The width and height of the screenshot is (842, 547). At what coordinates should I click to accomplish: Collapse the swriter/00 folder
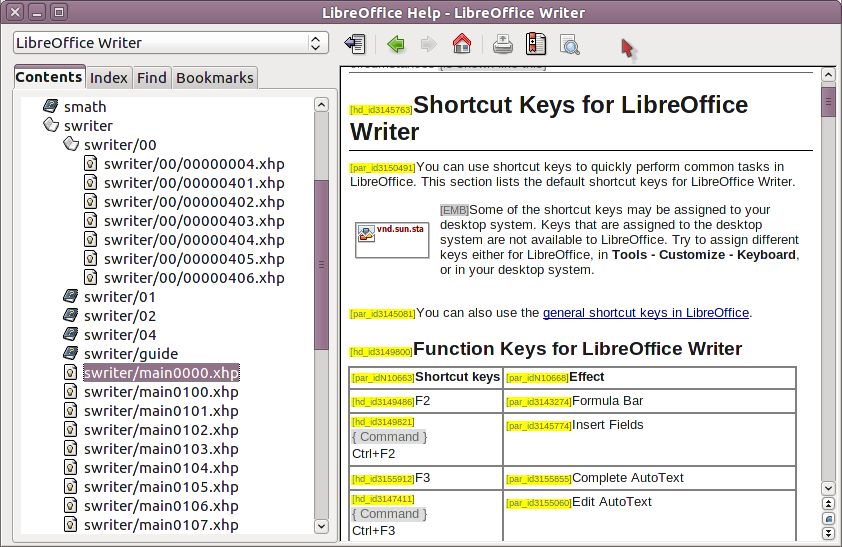[x=71, y=144]
